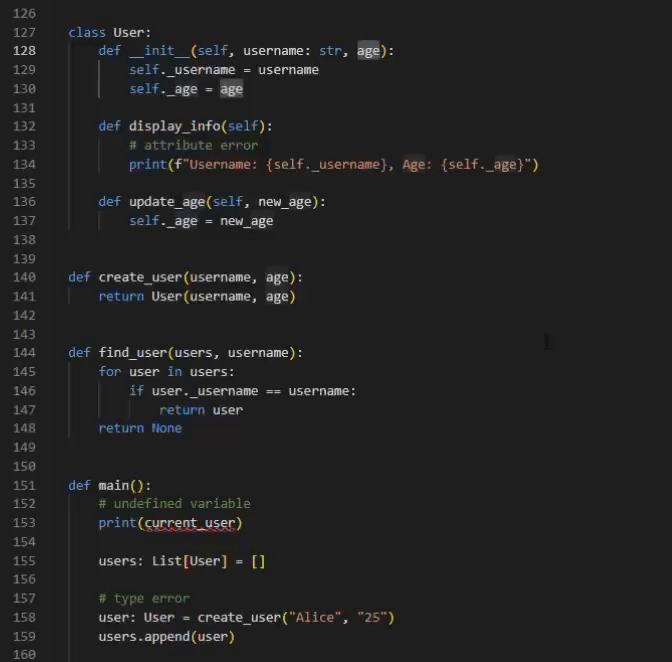
Task: Click line number 153 in the gutter
Action: 24,523
